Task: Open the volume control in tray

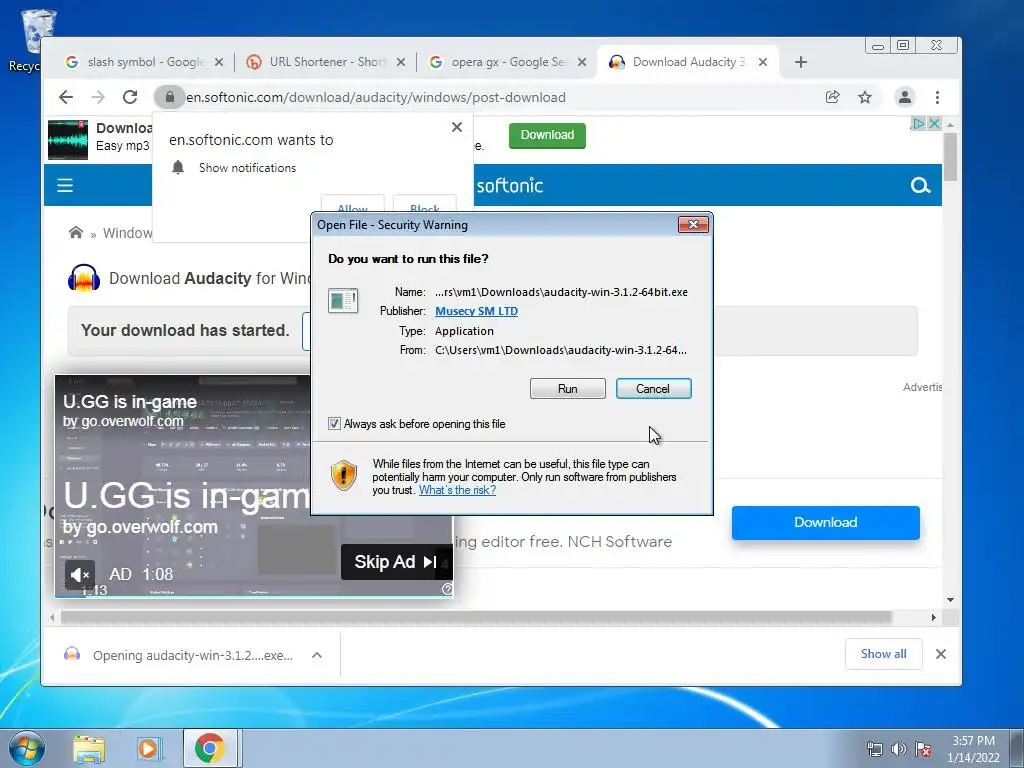Action: [x=899, y=749]
